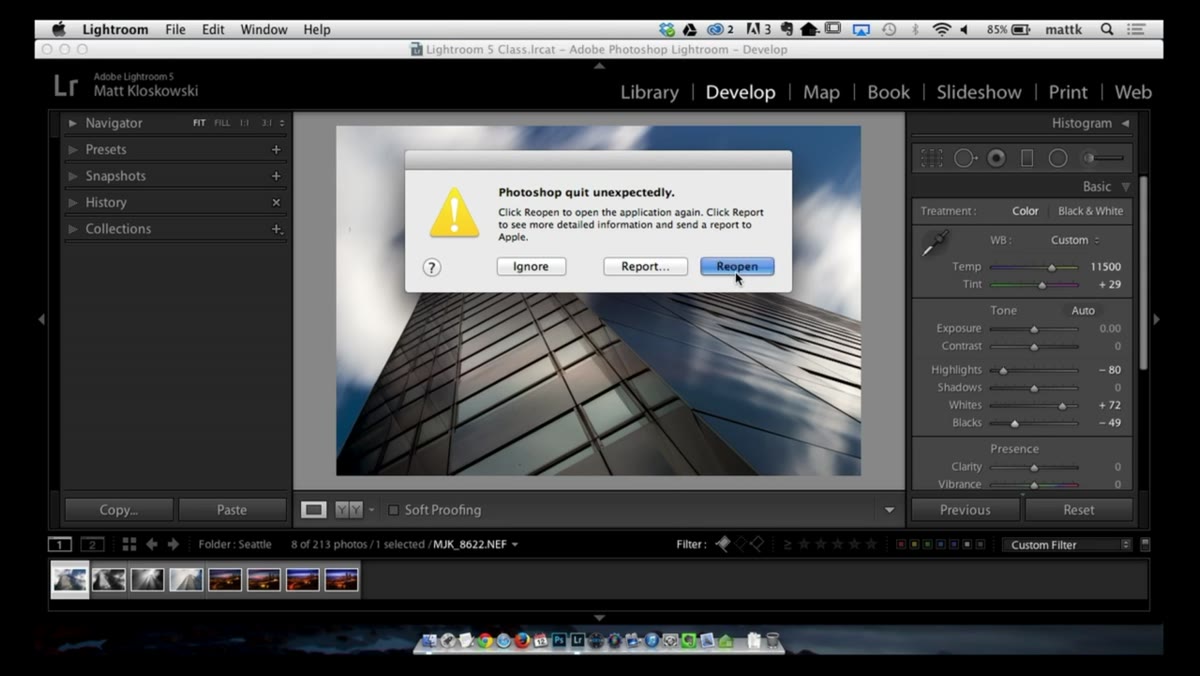Click the add Collections plus icon
The width and height of the screenshot is (1200, 676).
click(277, 229)
